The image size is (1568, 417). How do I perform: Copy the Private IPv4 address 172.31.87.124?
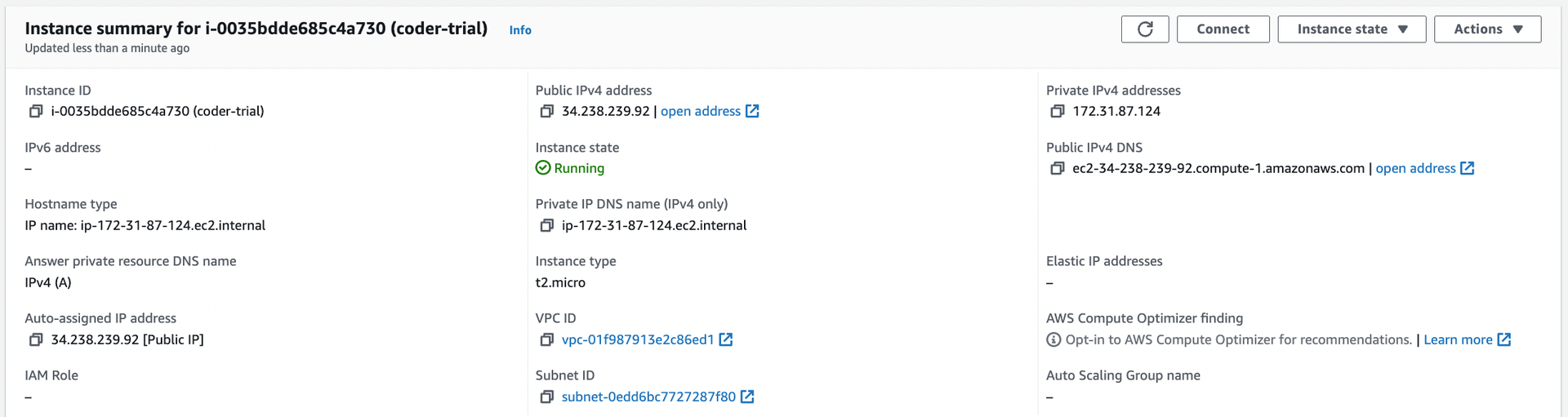1058,111
